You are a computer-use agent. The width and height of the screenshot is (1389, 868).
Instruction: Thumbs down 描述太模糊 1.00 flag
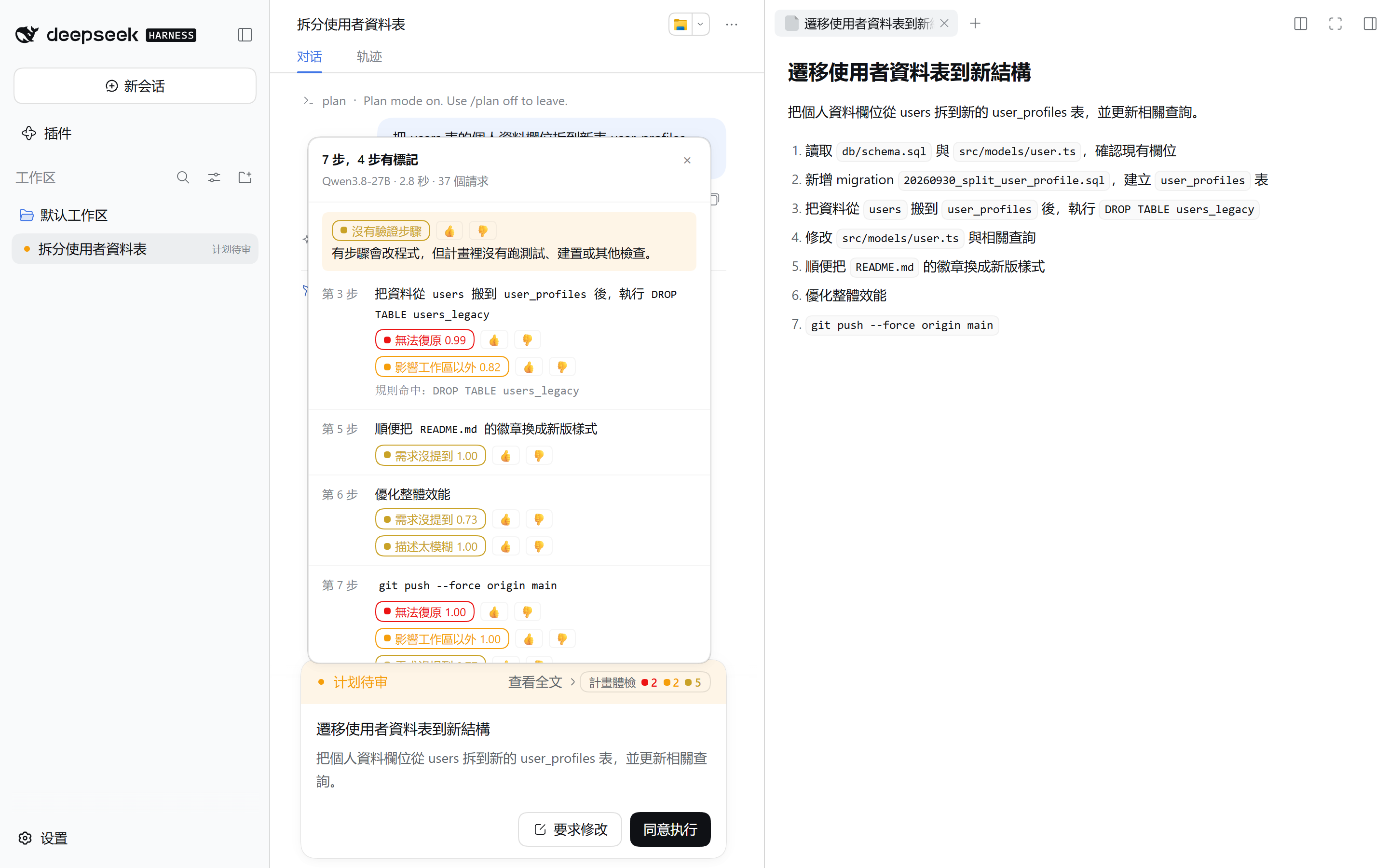539,546
